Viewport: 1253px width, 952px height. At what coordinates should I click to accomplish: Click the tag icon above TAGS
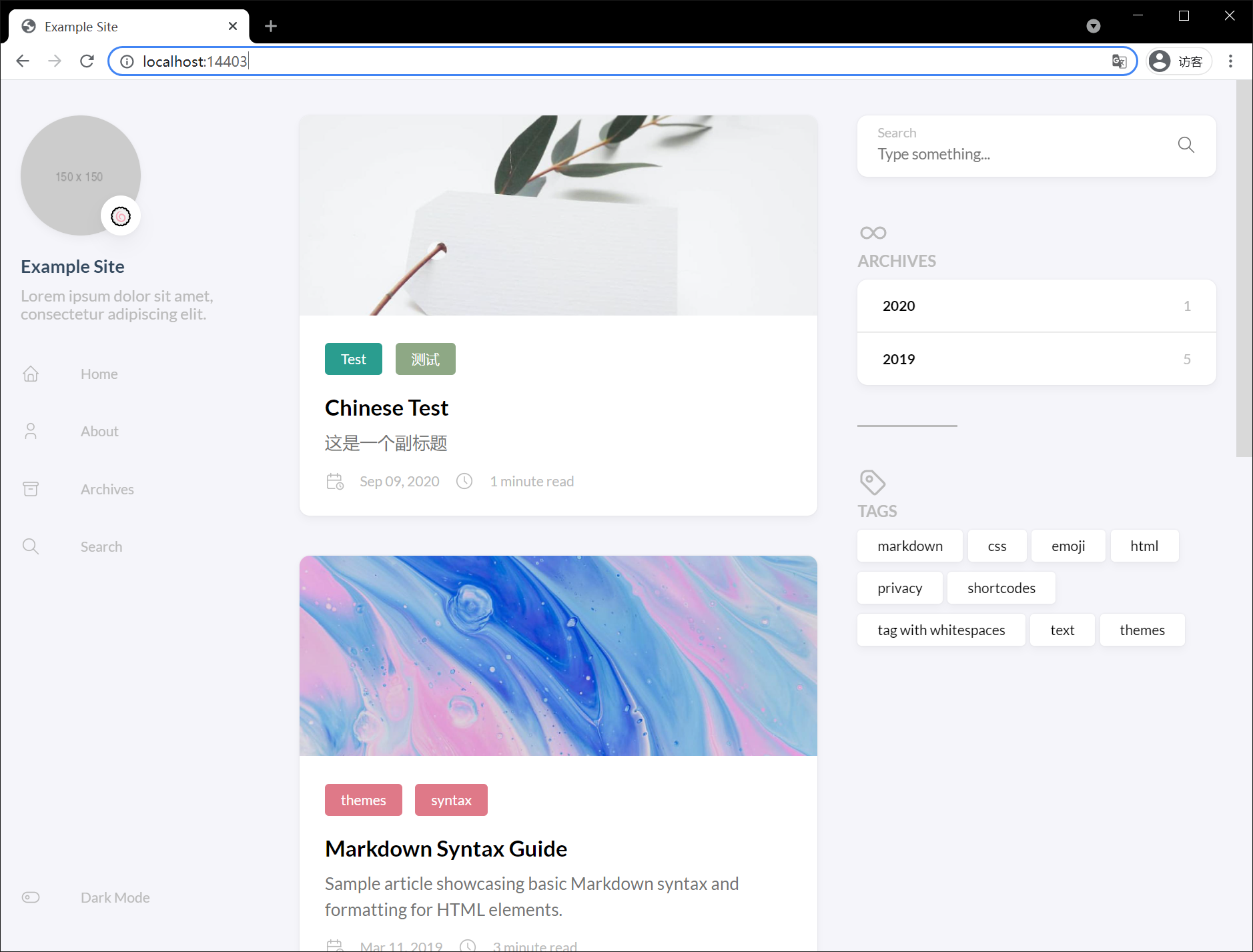pos(871,482)
